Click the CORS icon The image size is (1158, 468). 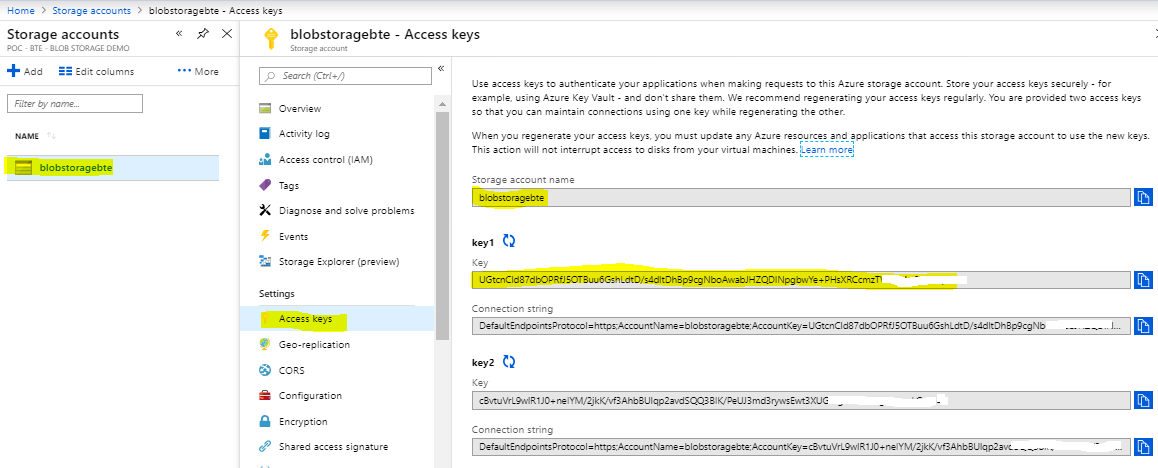265,371
